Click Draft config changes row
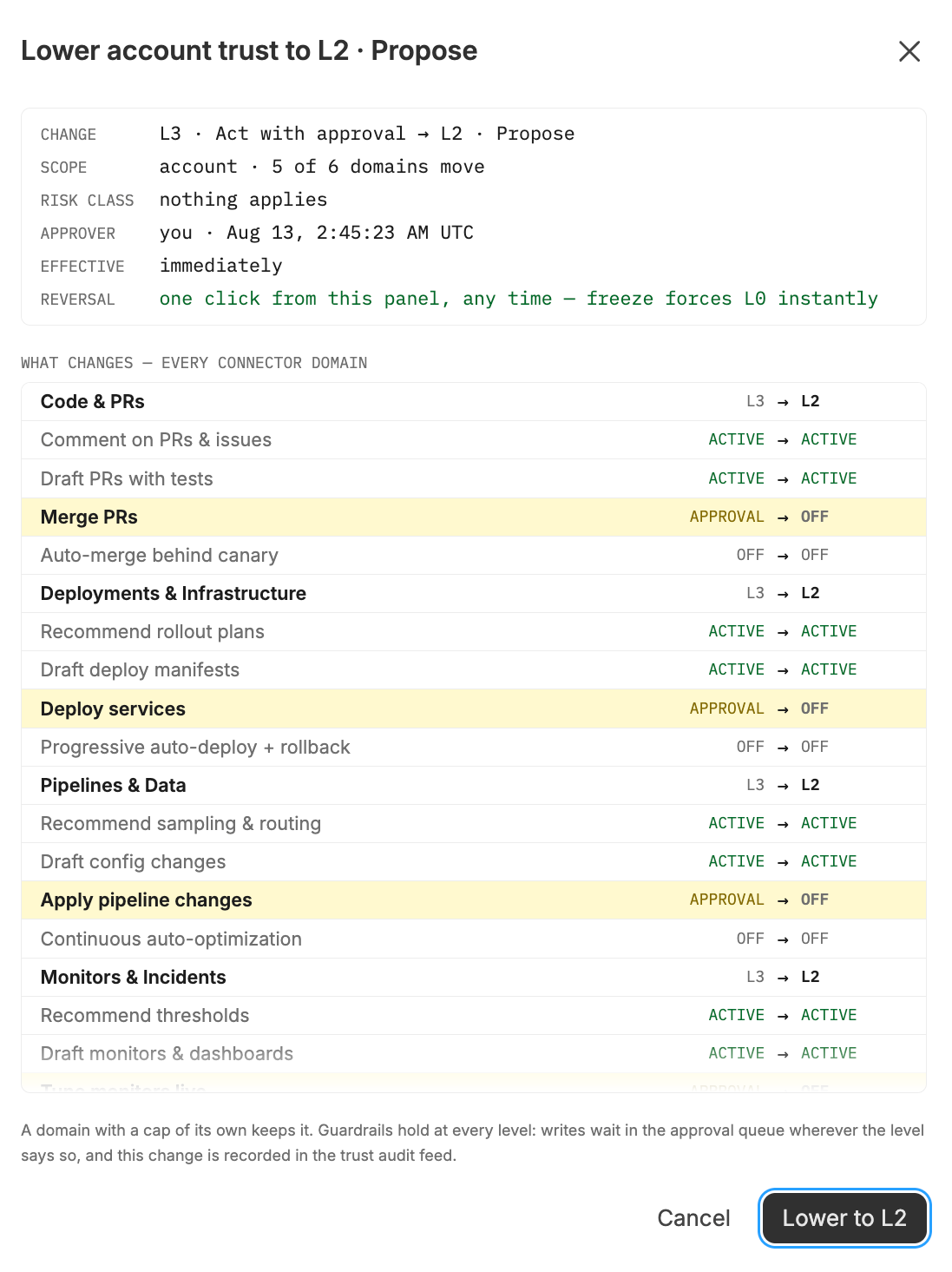Screen dimensions: 952x1272 [474, 861]
